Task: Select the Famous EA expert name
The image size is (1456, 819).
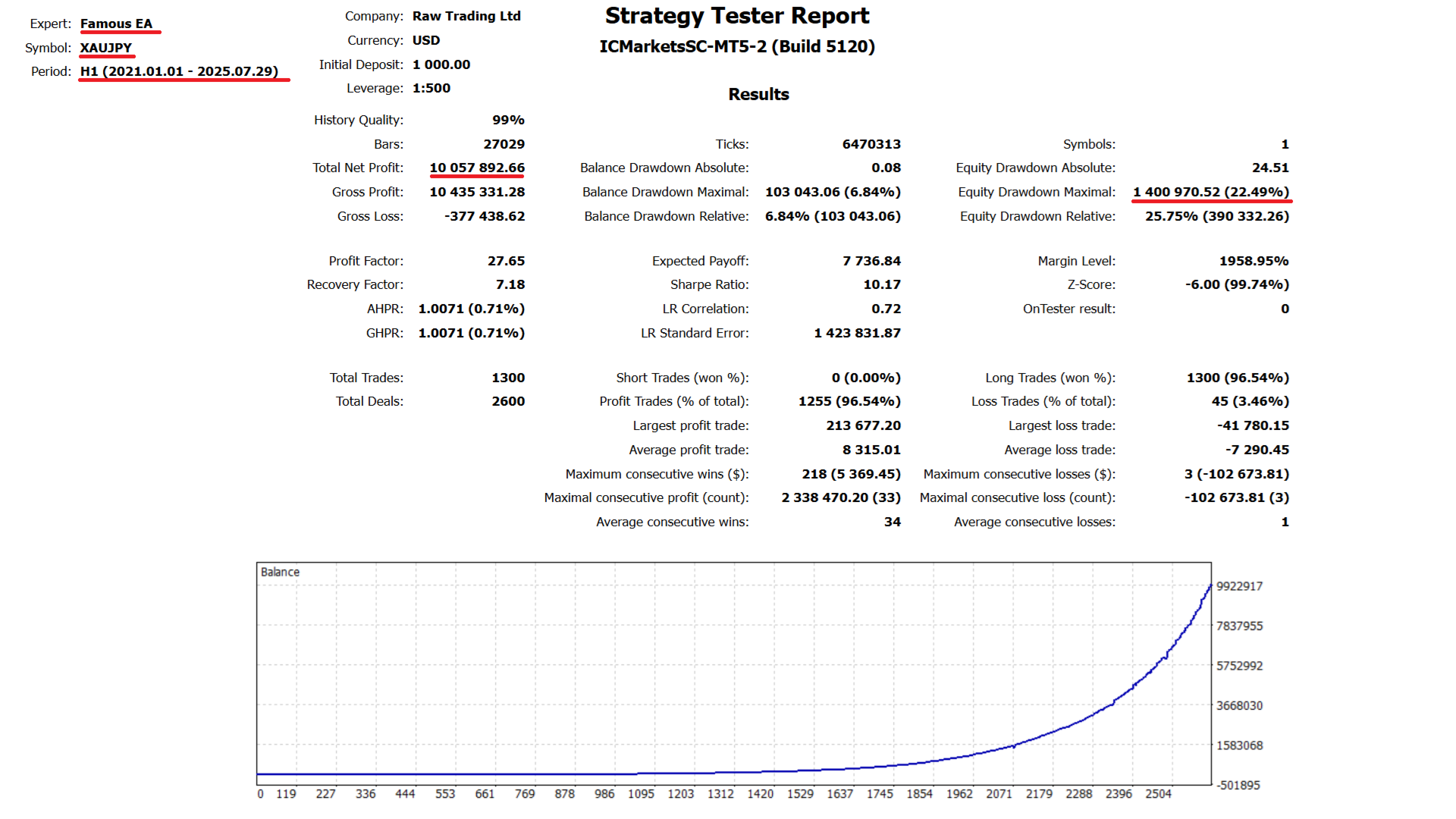Action: tap(116, 24)
